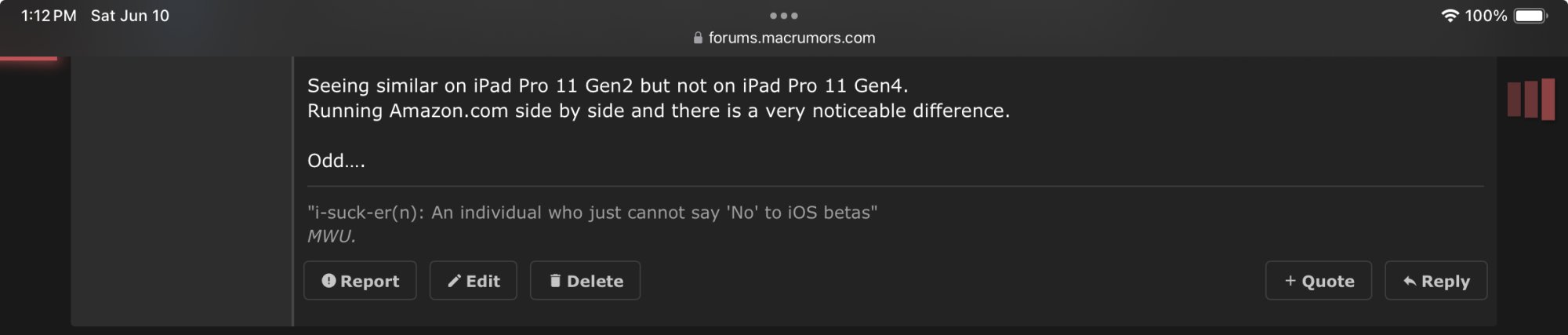The image size is (1568, 335).
Task: Click the pencil icon on Edit
Action: coord(454,281)
